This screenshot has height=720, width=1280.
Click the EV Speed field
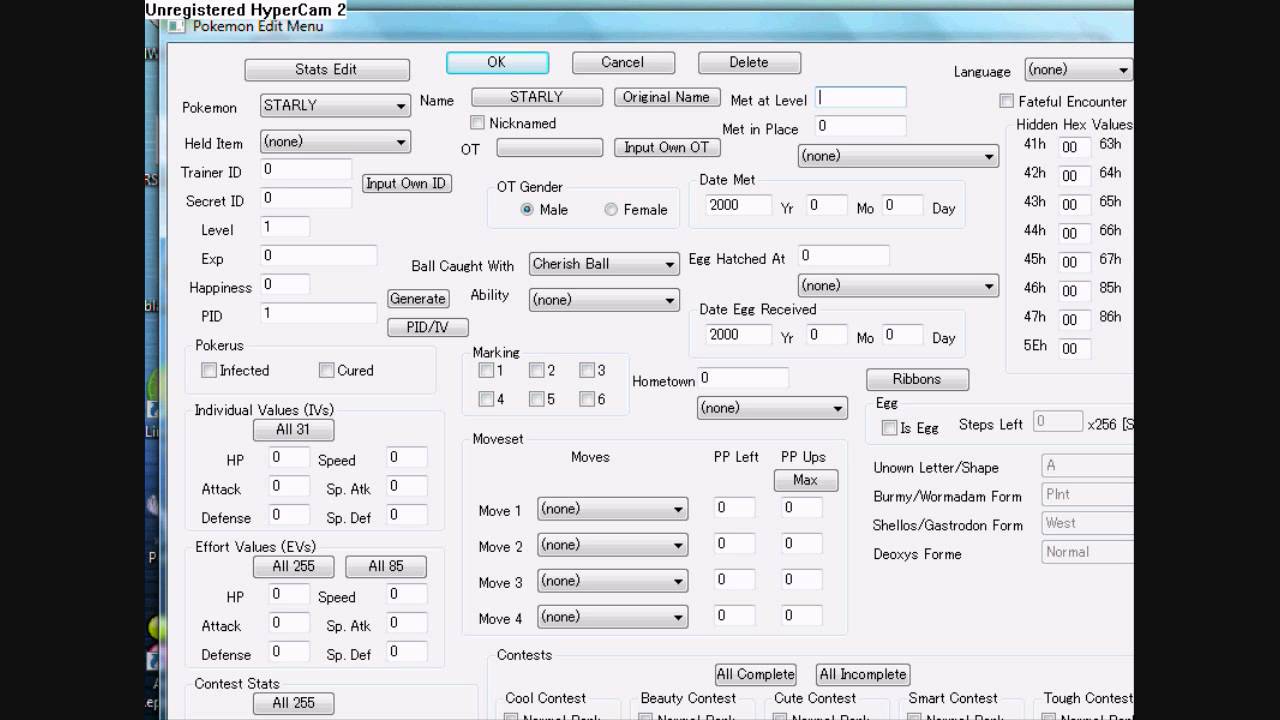[407, 594]
